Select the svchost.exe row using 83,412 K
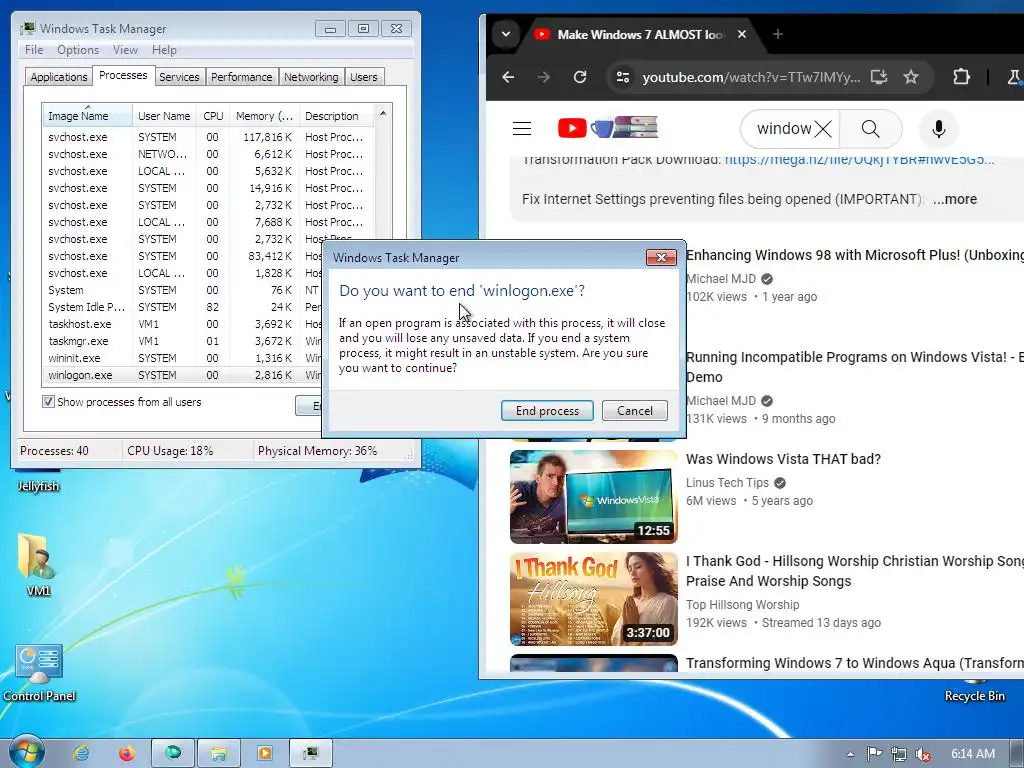Viewport: 1024px width, 768px height. tap(181, 256)
